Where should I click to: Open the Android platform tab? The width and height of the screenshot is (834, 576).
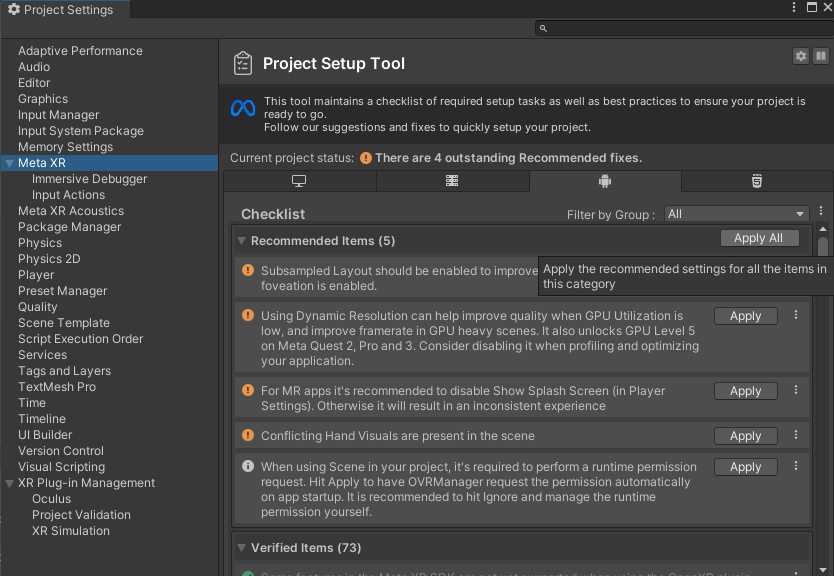(x=605, y=181)
